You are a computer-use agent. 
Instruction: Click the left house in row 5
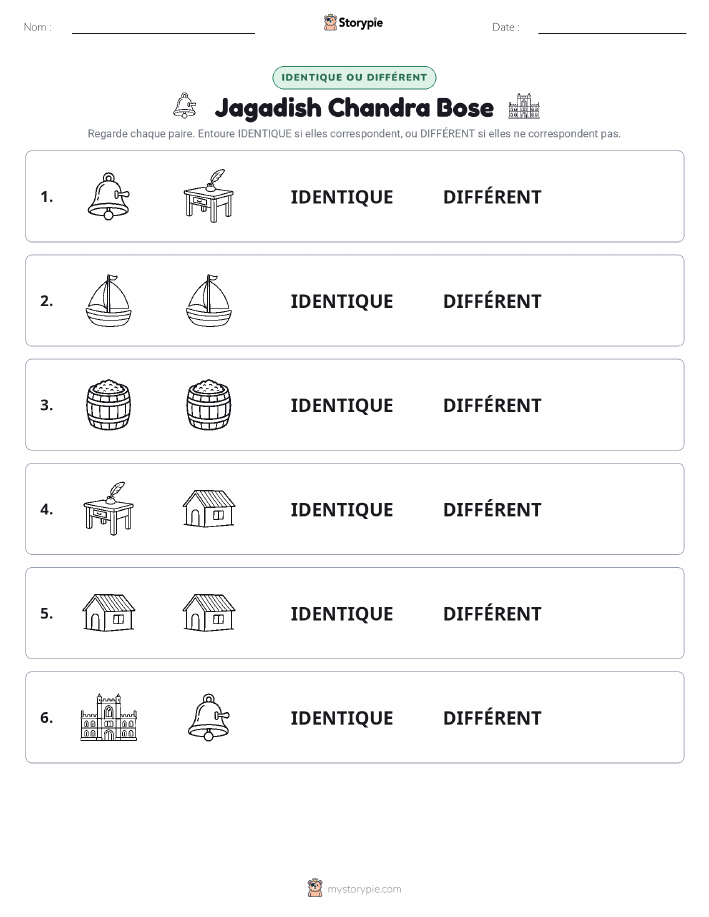[x=109, y=612]
